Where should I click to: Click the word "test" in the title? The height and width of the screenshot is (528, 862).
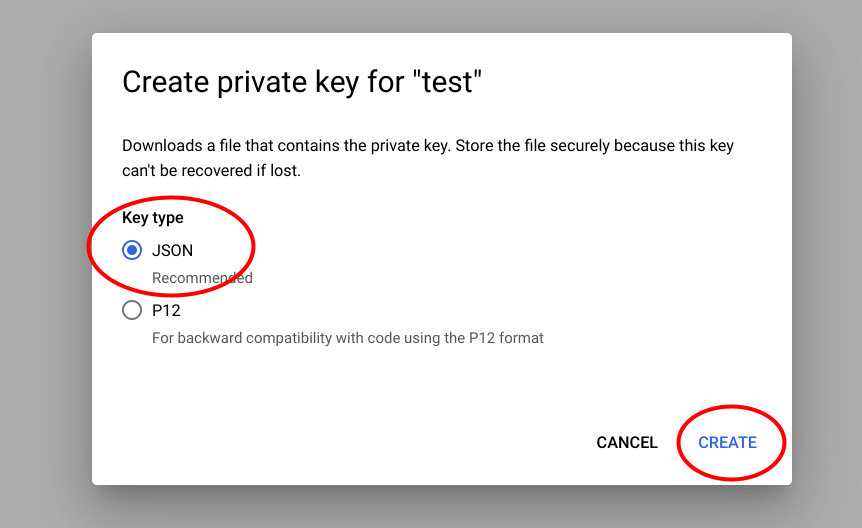click(x=447, y=82)
